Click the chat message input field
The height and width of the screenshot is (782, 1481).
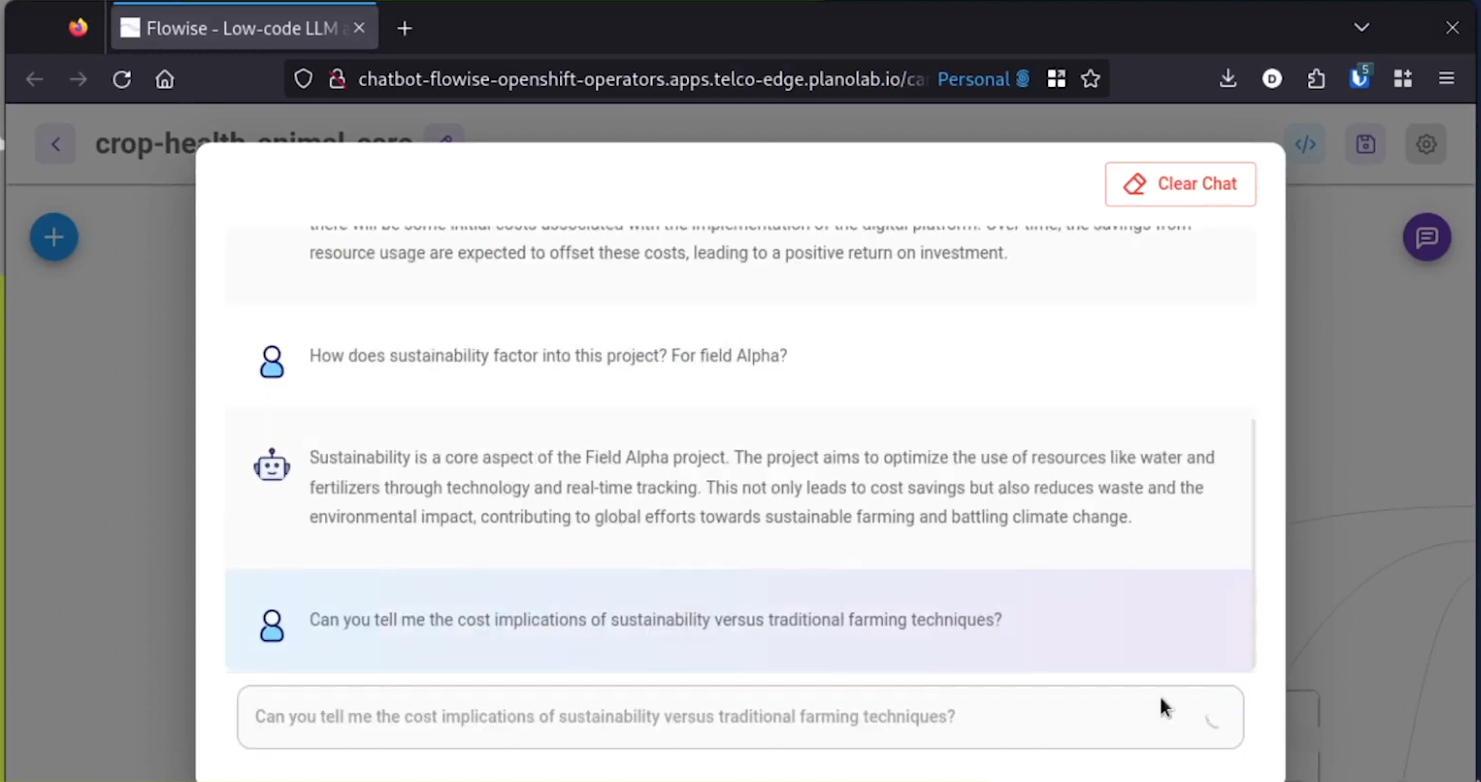click(x=700, y=717)
